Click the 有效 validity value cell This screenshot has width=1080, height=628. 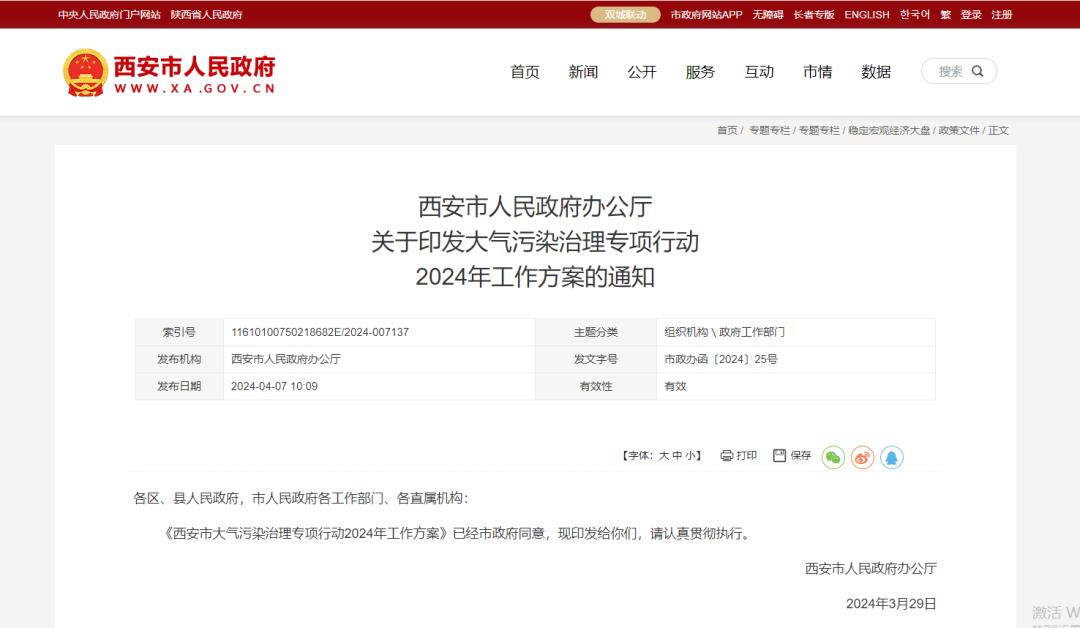point(796,386)
